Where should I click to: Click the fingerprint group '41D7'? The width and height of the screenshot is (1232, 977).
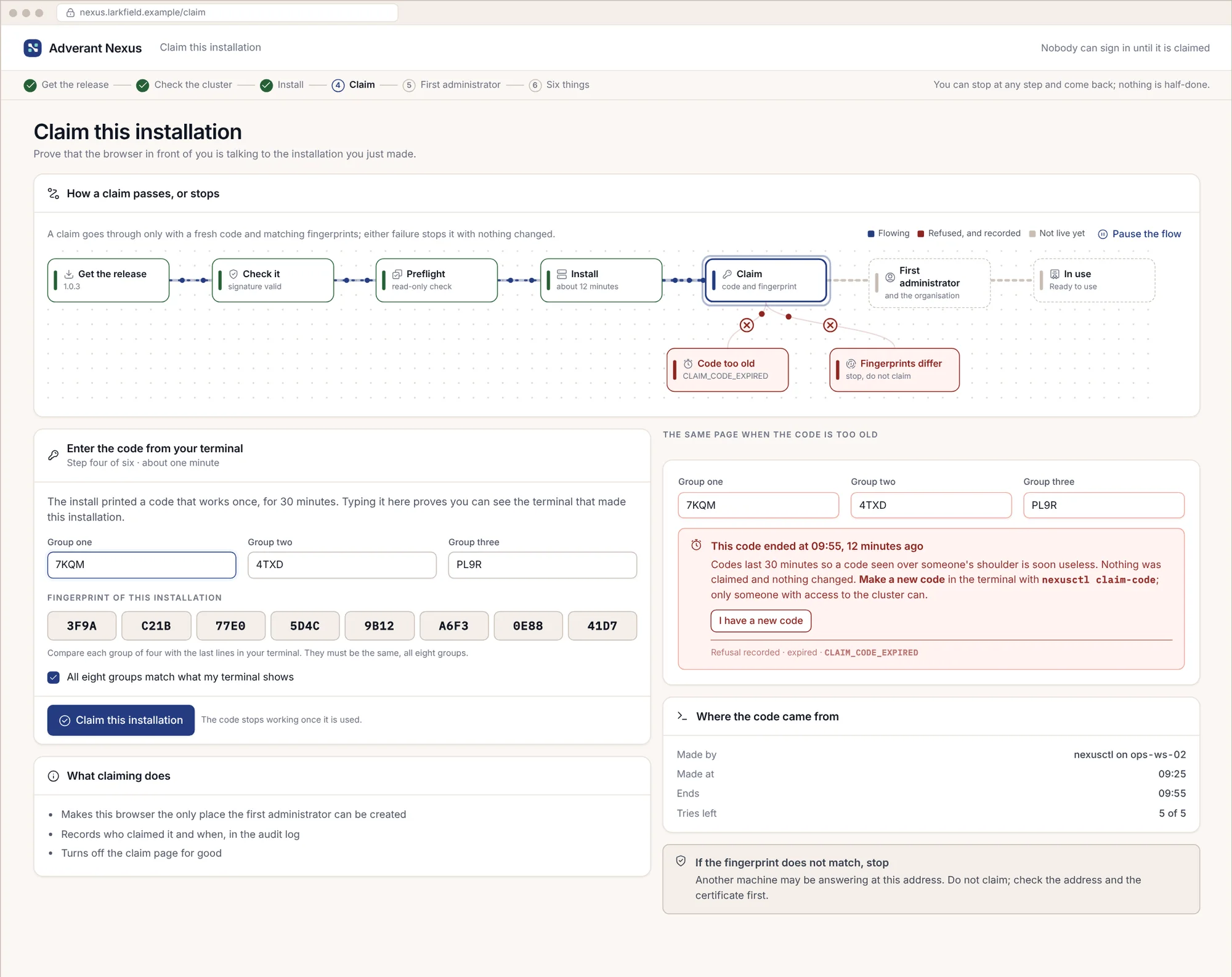pyautogui.click(x=602, y=626)
